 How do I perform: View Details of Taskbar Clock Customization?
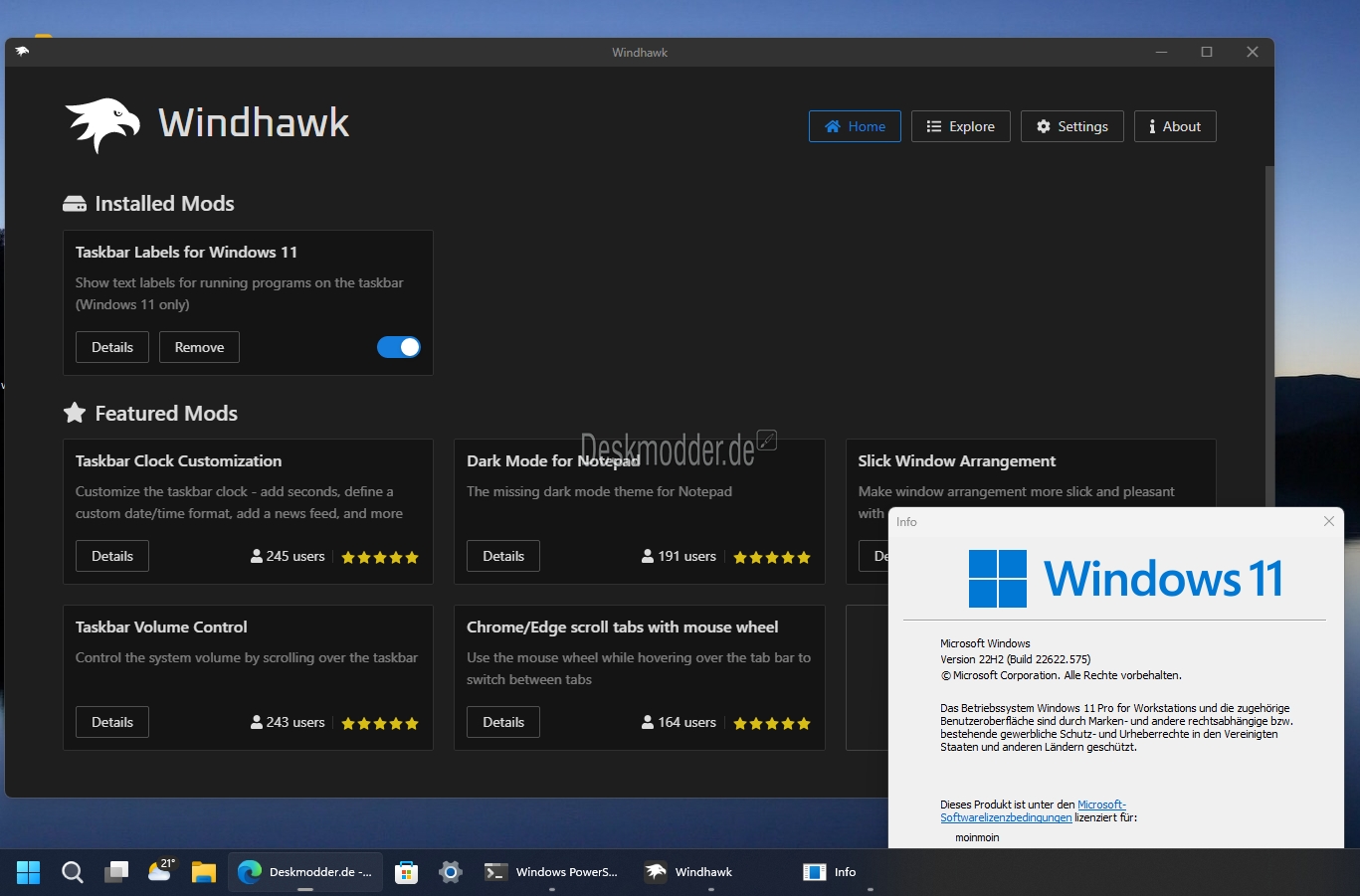(112, 556)
